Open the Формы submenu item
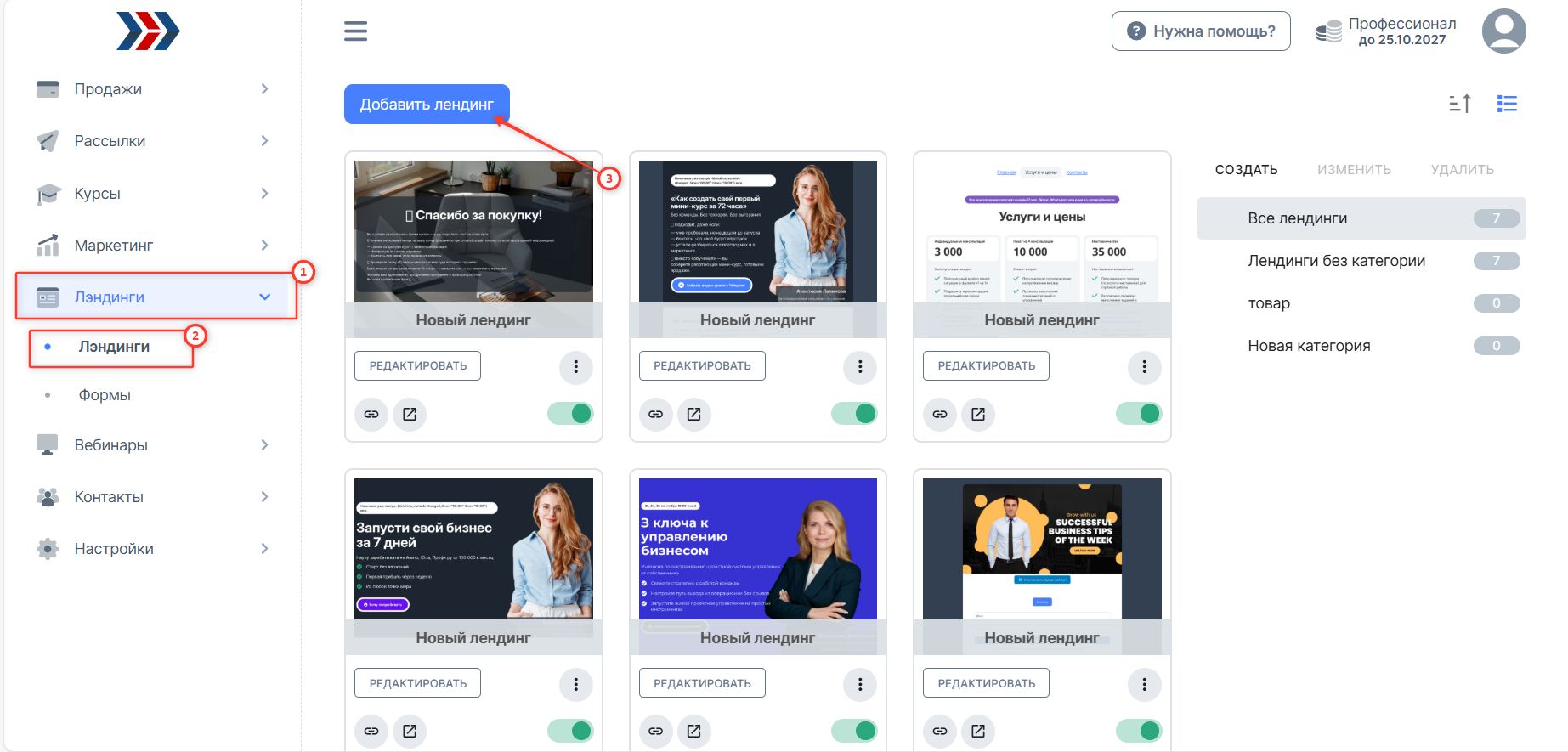Image resolution: width=1568 pixels, height=752 pixels. 105,395
